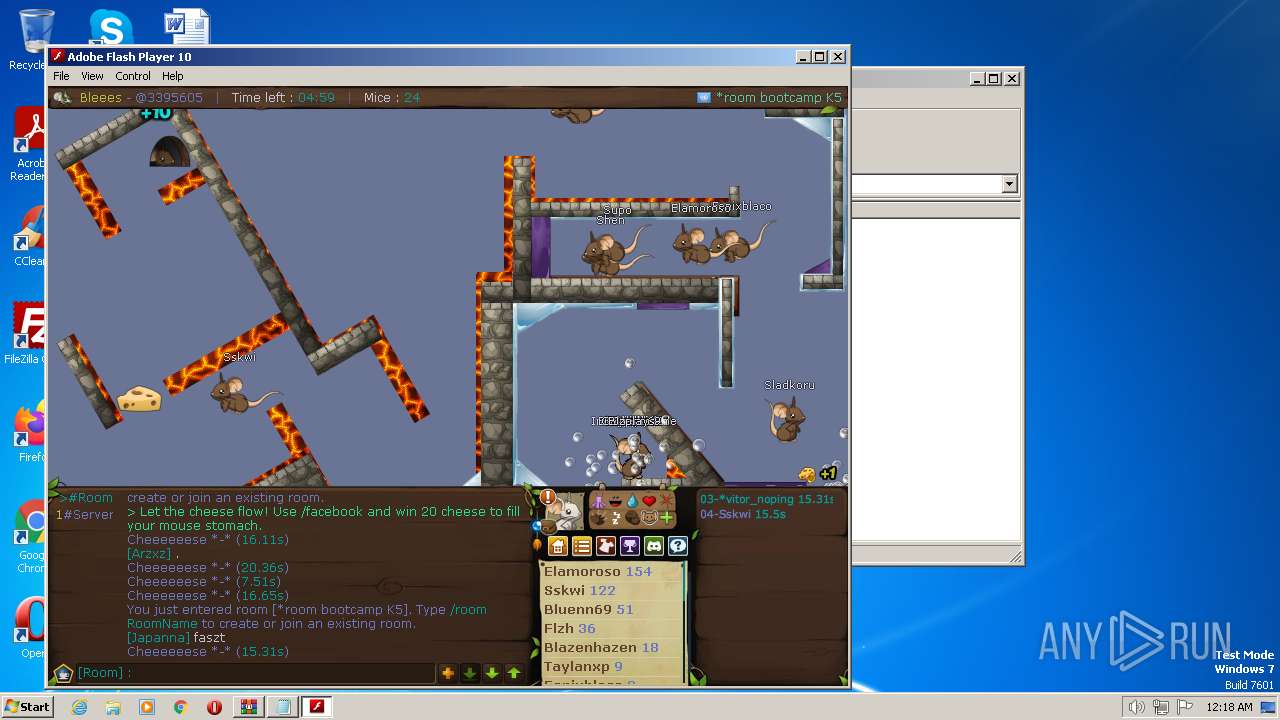Click the [Japanna] name in chat
The image size is (1280, 720).
158,637
